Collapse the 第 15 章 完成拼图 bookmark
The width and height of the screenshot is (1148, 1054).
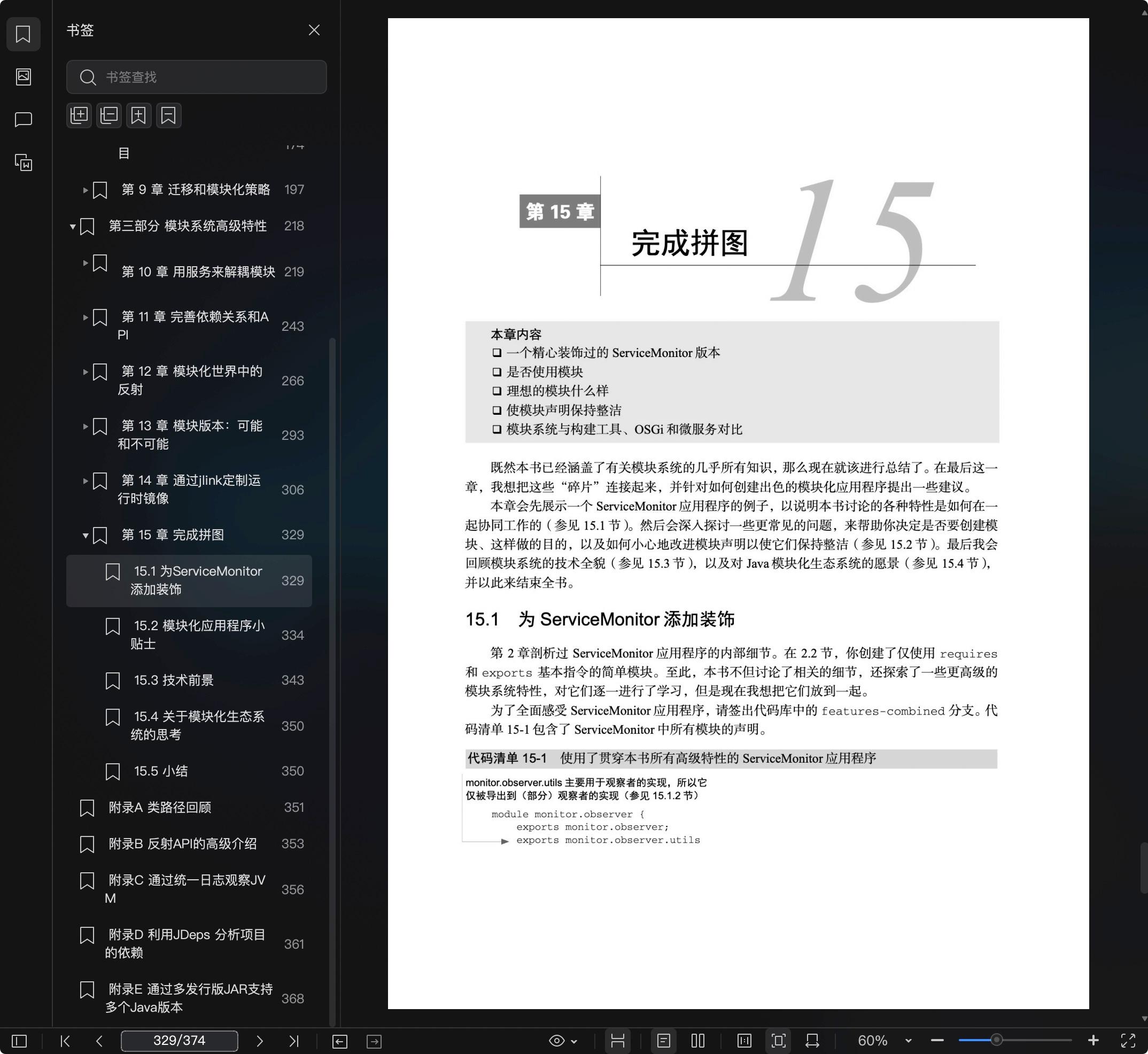(x=85, y=536)
